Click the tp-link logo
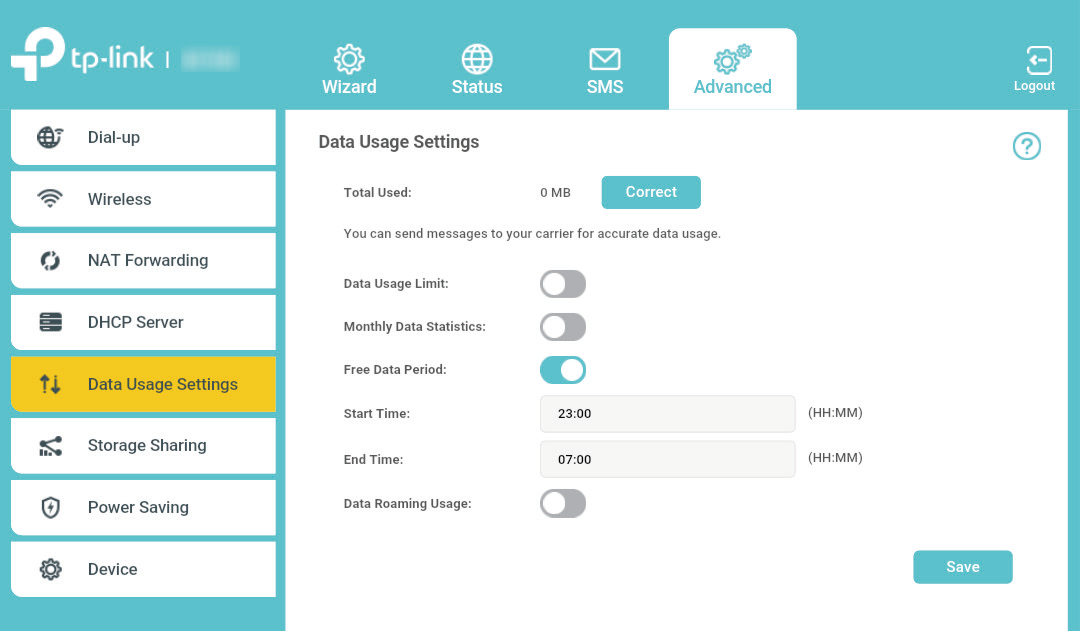Screen dimensions: 1080x631 pyautogui.click(x=83, y=54)
